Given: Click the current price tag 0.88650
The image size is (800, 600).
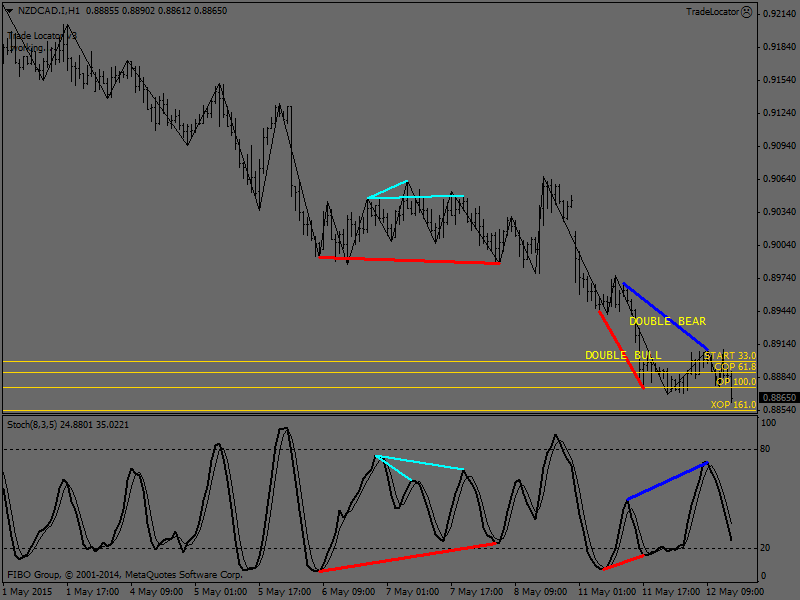Looking at the screenshot, I should [778, 397].
